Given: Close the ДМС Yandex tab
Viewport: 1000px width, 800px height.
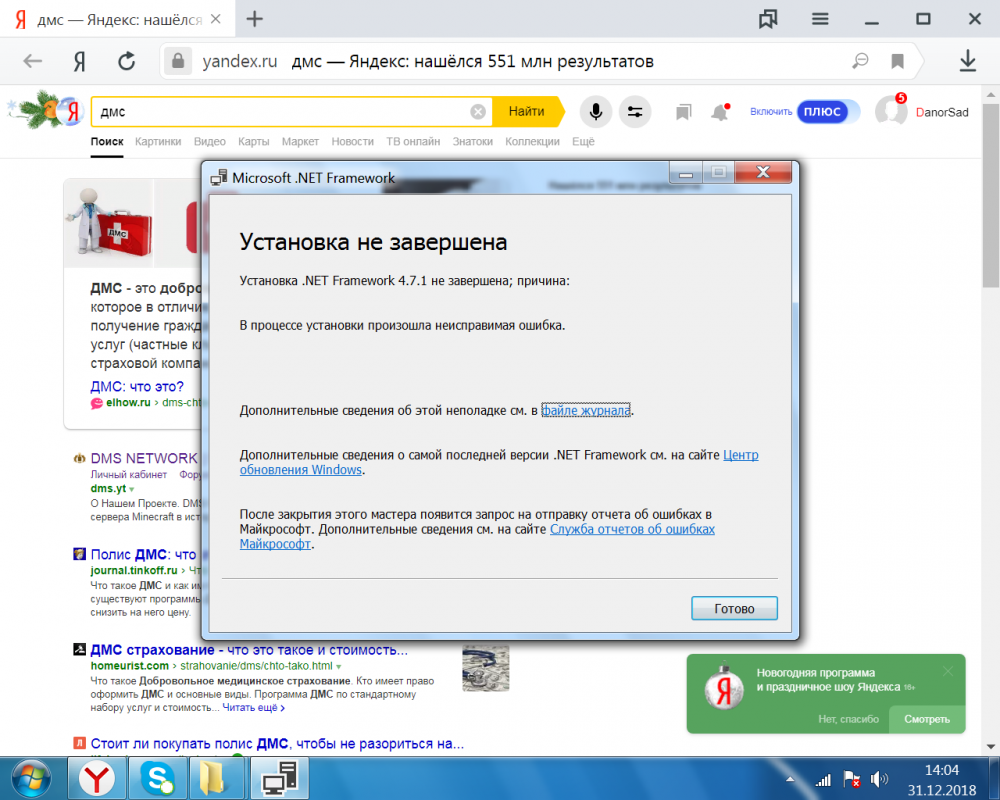Looking at the screenshot, I should pos(216,19).
